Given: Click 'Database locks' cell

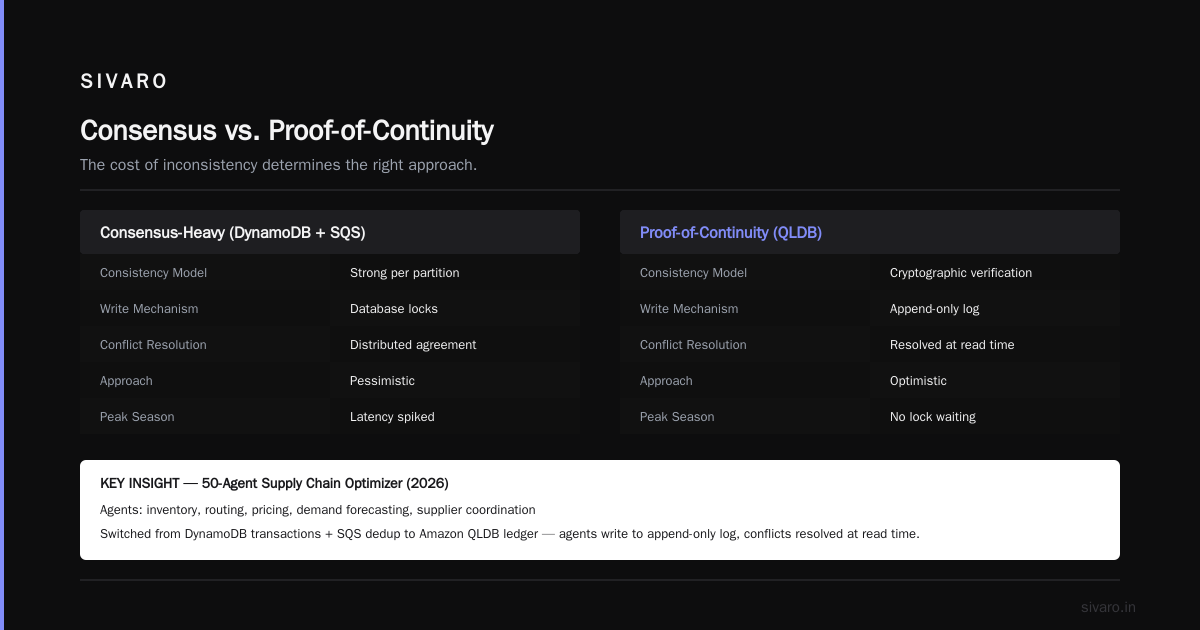Looking at the screenshot, I should (455, 309).
